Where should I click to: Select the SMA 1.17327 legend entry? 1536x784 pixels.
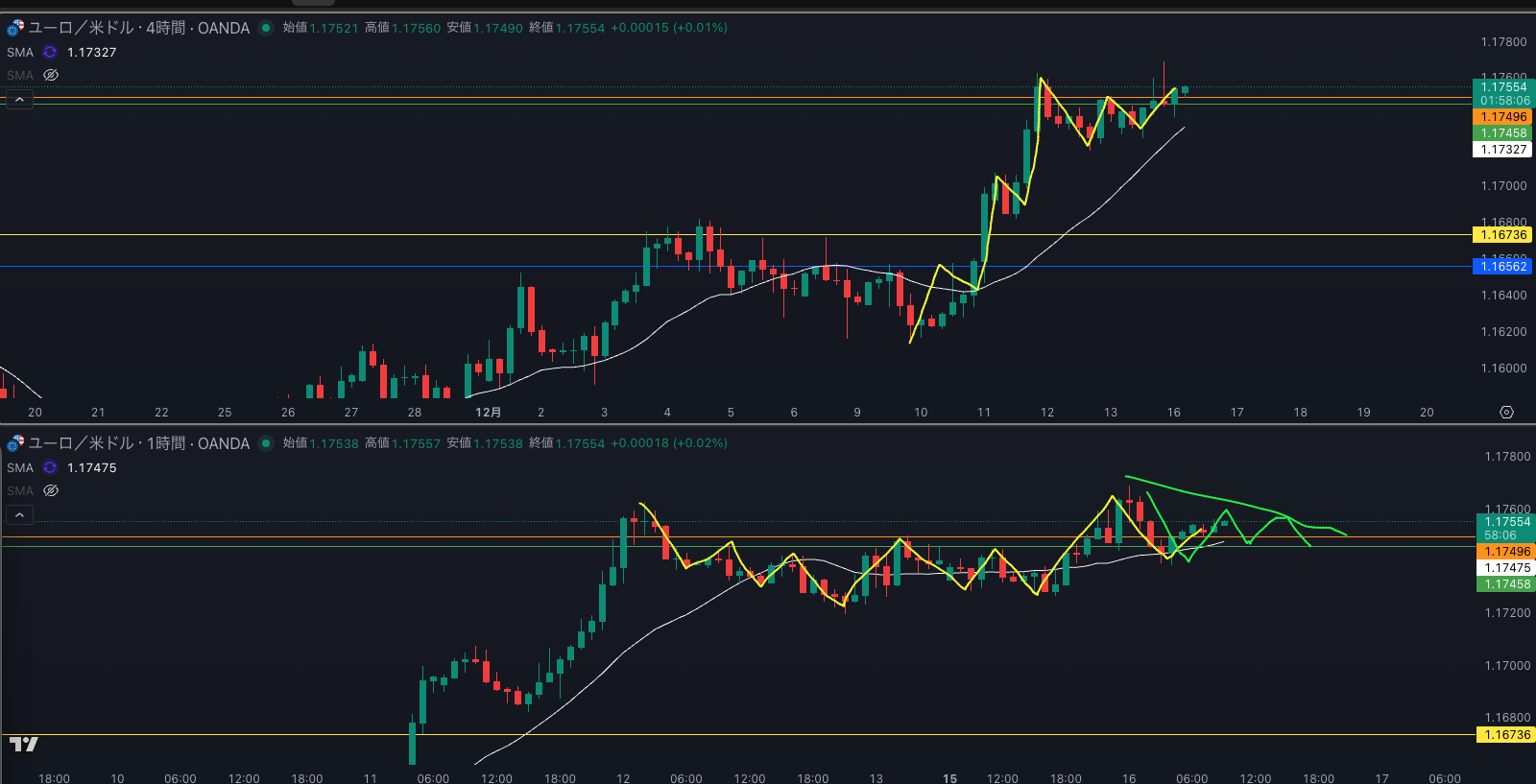tap(20, 53)
